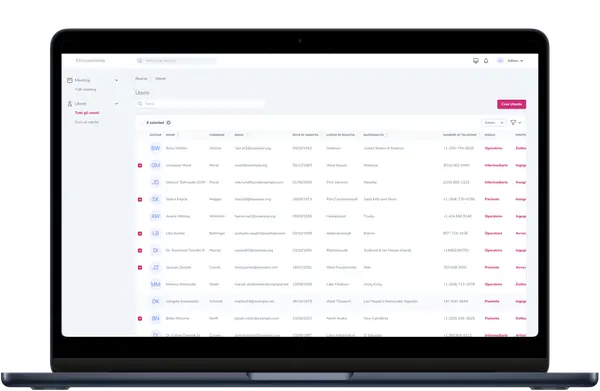Click the 'DATA DI NASCITA' column header
Viewport: 600px width, 391px height.
pyautogui.click(x=305, y=135)
